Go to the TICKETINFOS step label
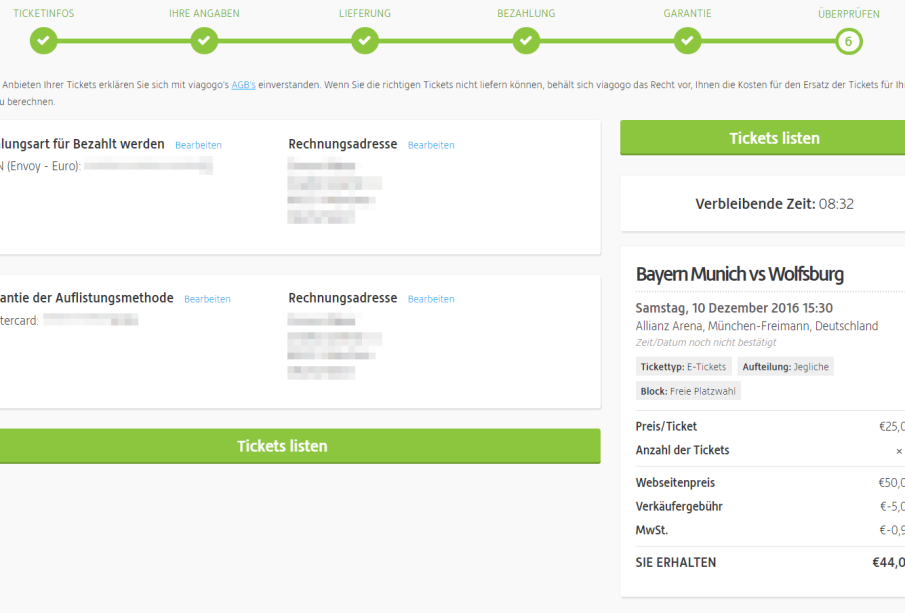Screen dimensions: 905x613 (44, 13)
